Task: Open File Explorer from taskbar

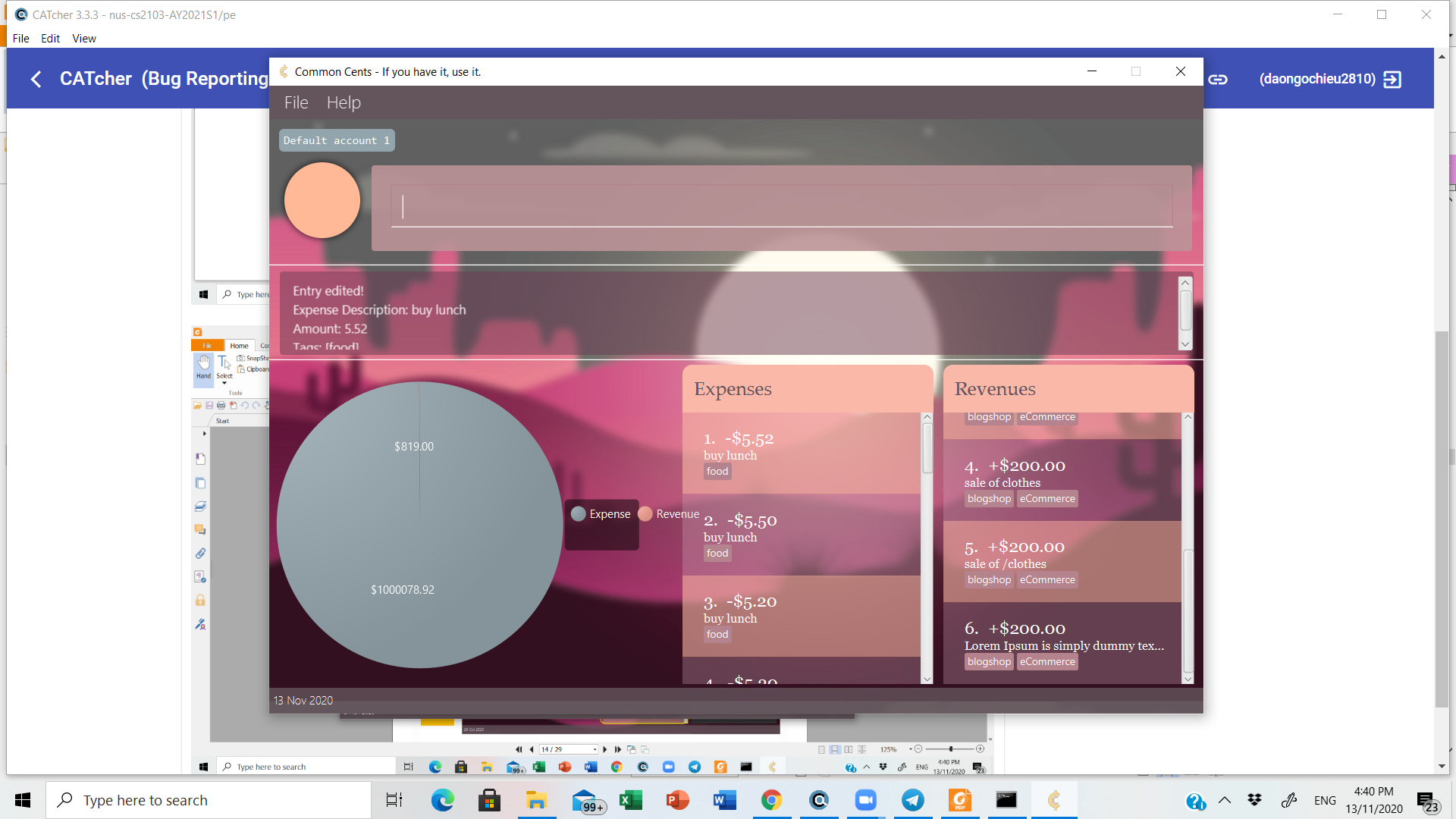Action: point(536,800)
